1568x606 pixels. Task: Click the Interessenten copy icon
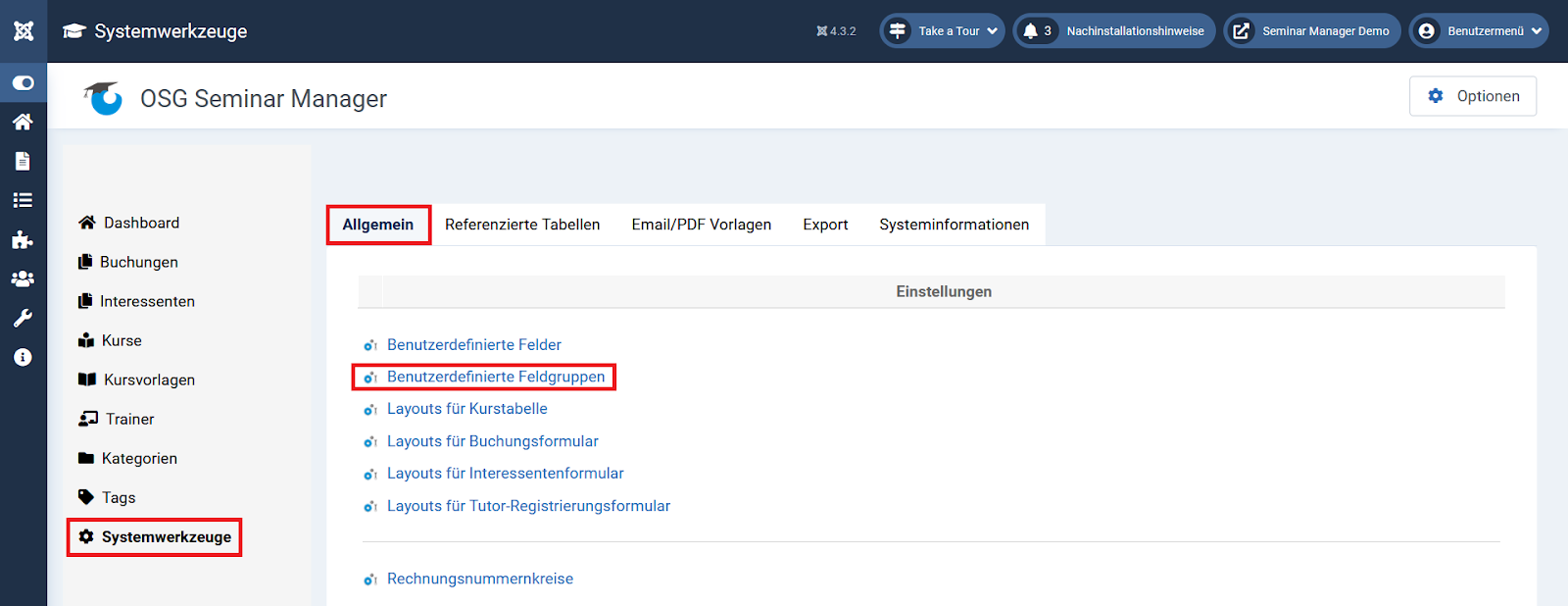pos(85,301)
